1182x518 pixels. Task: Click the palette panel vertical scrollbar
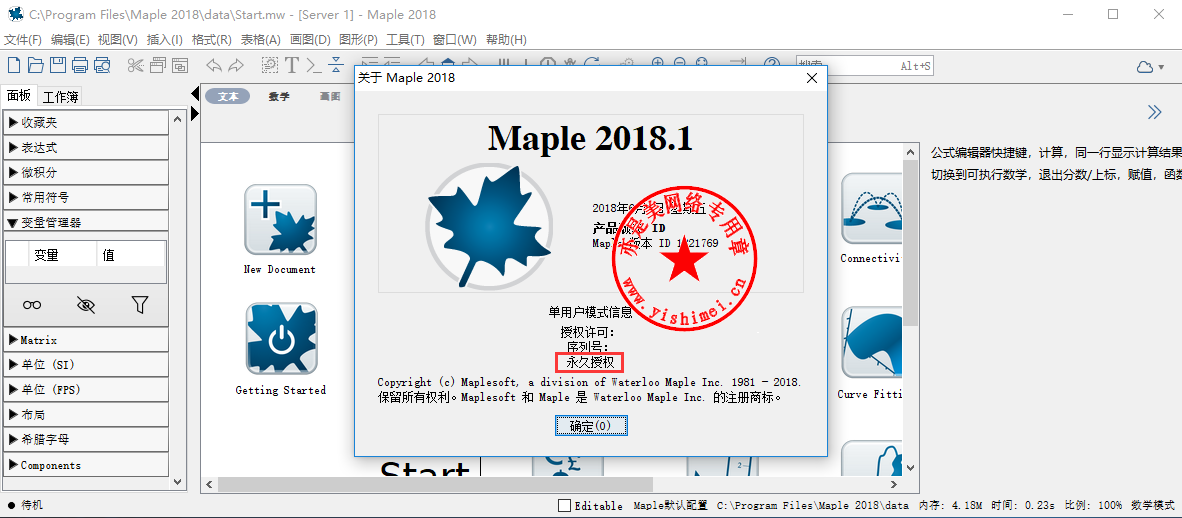178,299
